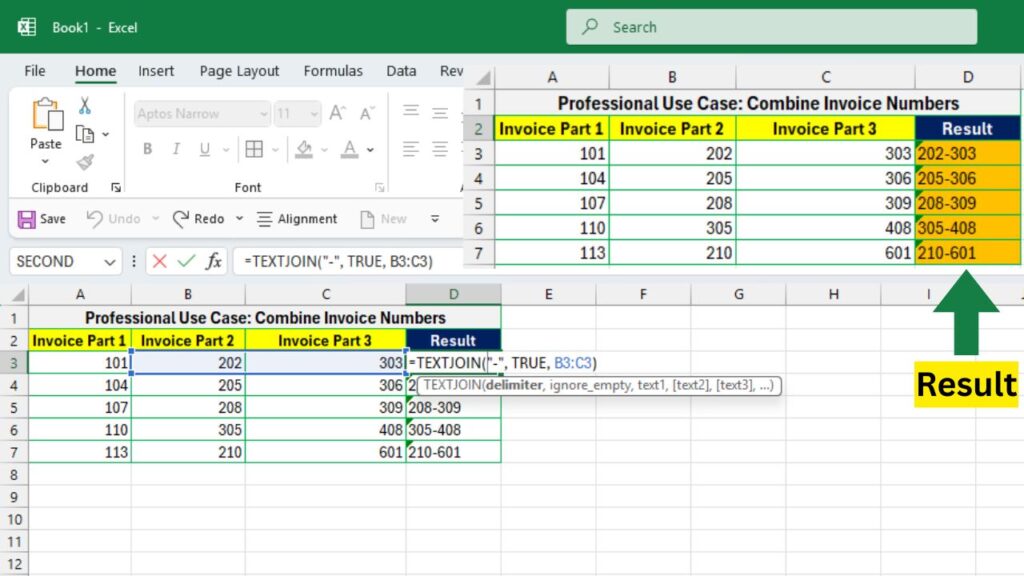Image resolution: width=1024 pixels, height=576 pixels.
Task: Select the Format Painter brush
Action: click(x=85, y=161)
